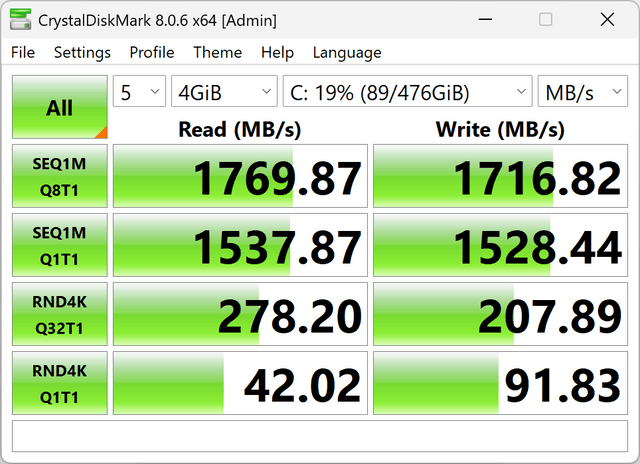Click the SEQ1M Q8T1 read value 1769.87
Screen dimensions: 640x464
[240, 176]
